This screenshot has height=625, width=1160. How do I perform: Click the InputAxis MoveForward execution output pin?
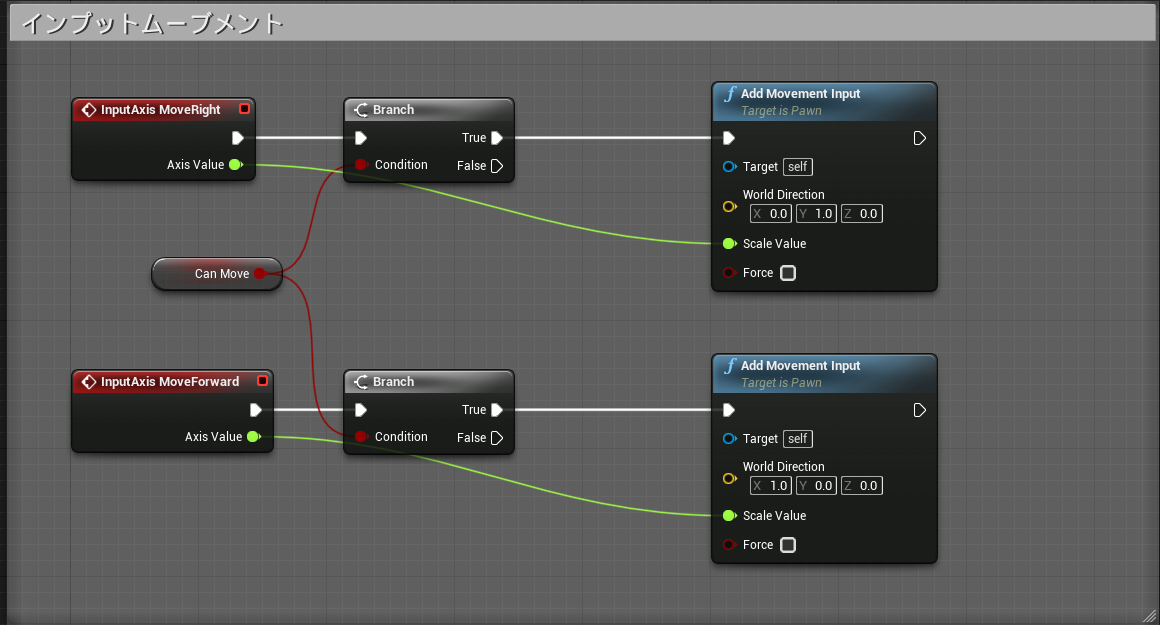255,410
